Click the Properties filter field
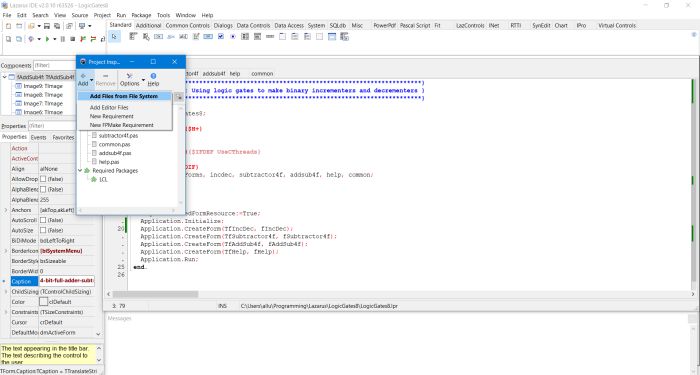The image size is (700, 375). tap(51, 126)
